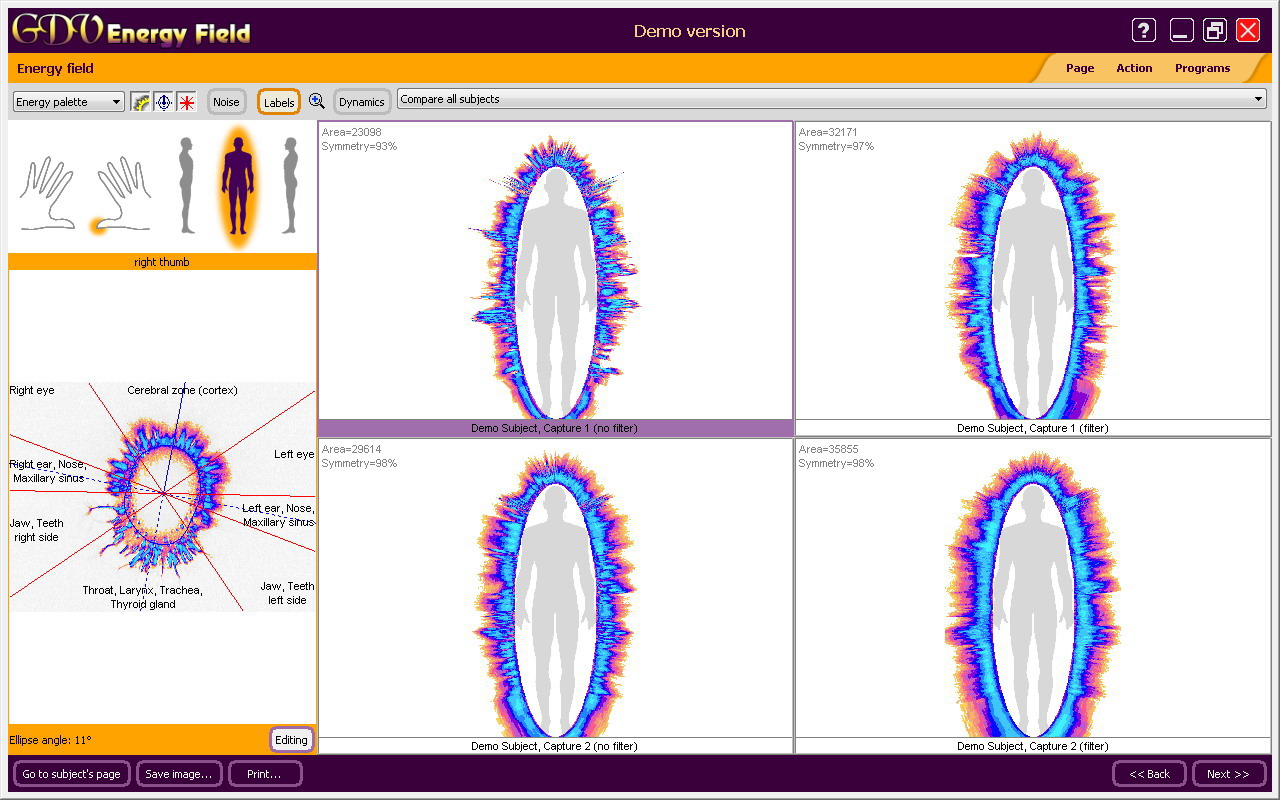1280x800 pixels.
Task: Toggle the Noise button
Action: (x=227, y=102)
